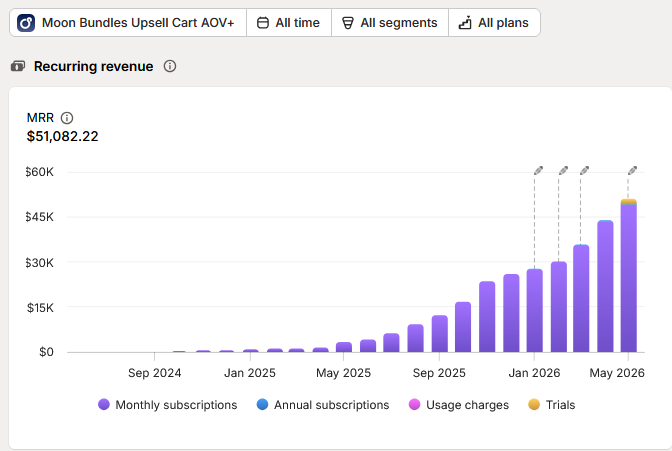Open the All time date filter

tap(289, 23)
